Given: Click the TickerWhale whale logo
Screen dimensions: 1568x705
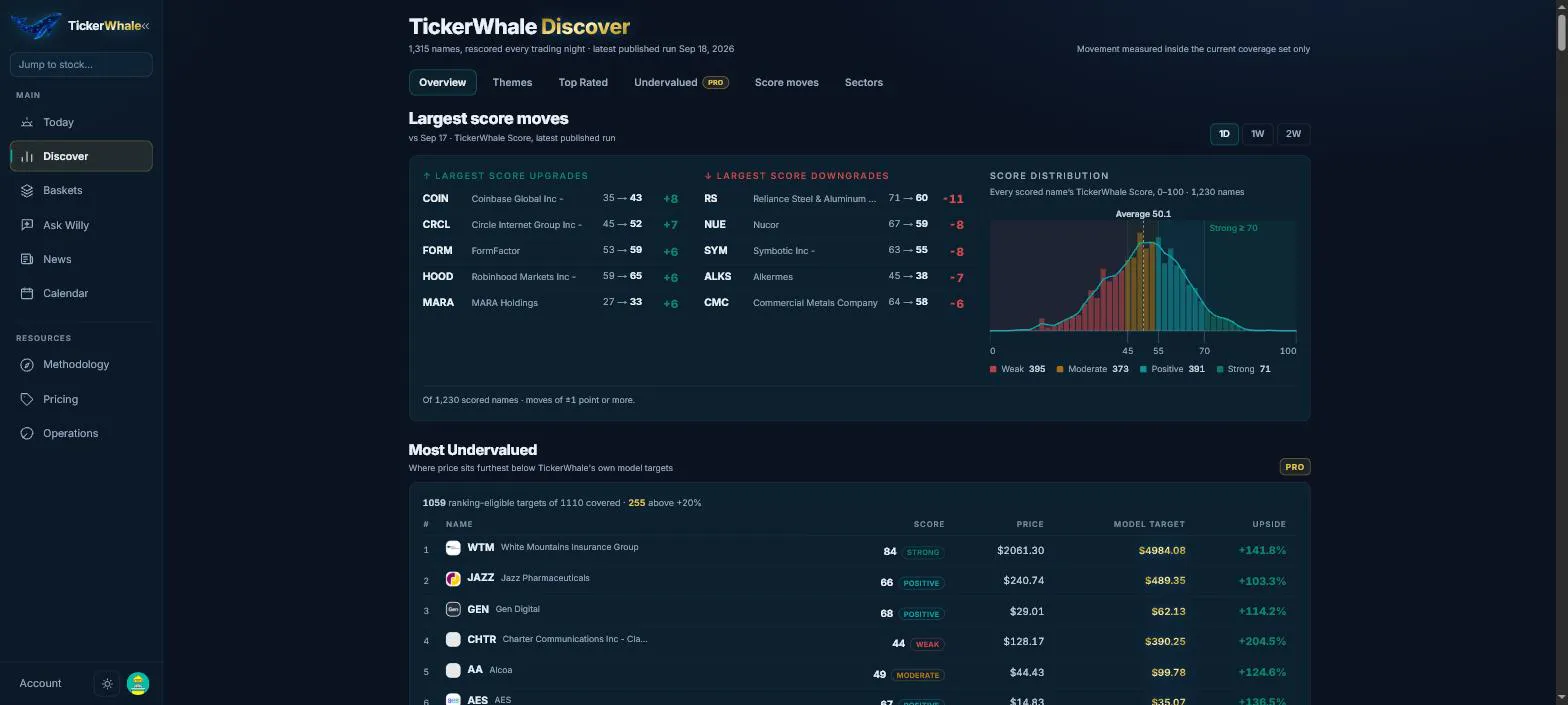Looking at the screenshot, I should tap(35, 26).
